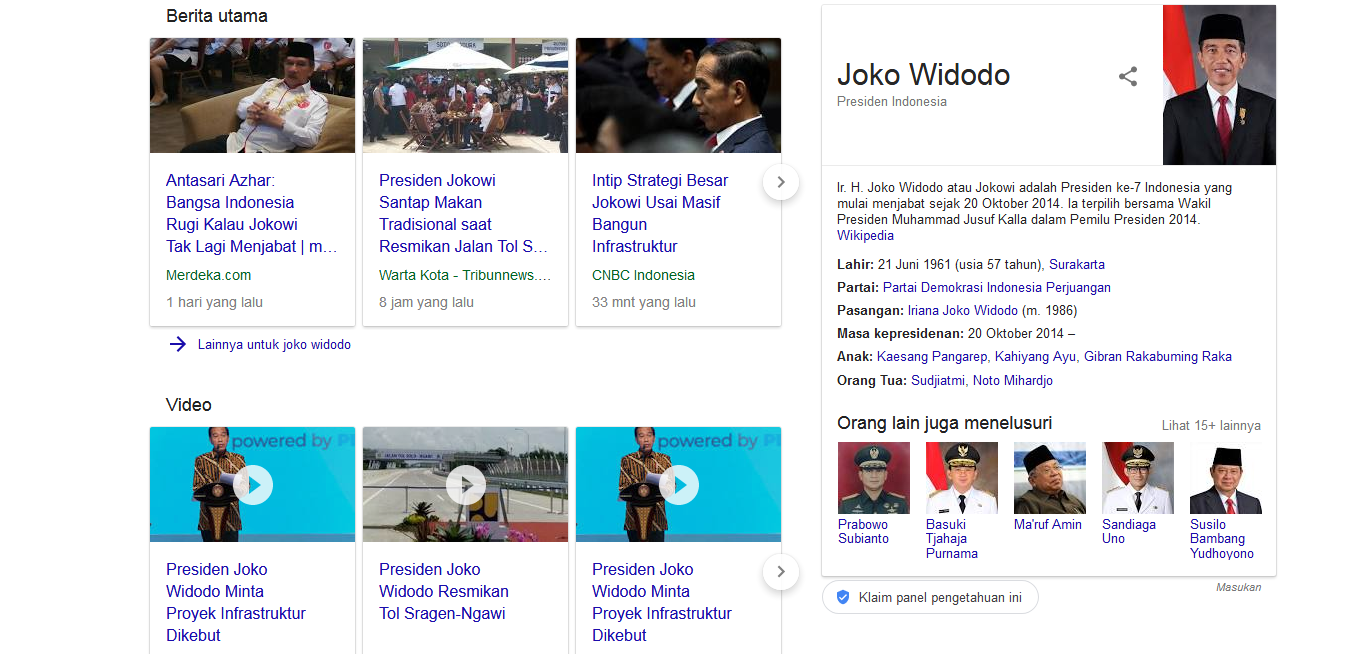Open the Wikipedia source link
Viewport: 1349px width, 654px height.
(865, 236)
